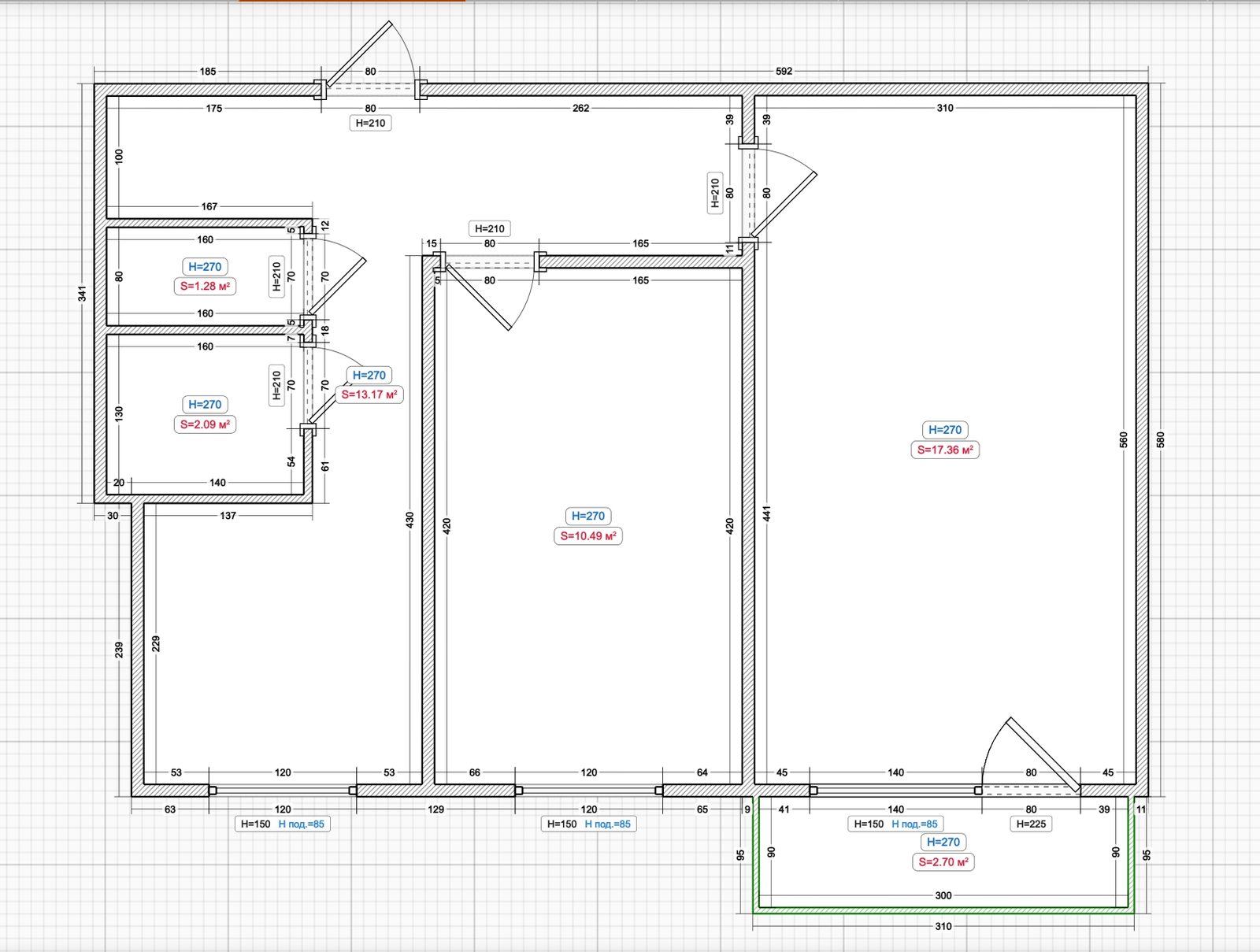The height and width of the screenshot is (952, 1260).
Task: Select the H=225 balcony door height label
Action: tap(1031, 824)
